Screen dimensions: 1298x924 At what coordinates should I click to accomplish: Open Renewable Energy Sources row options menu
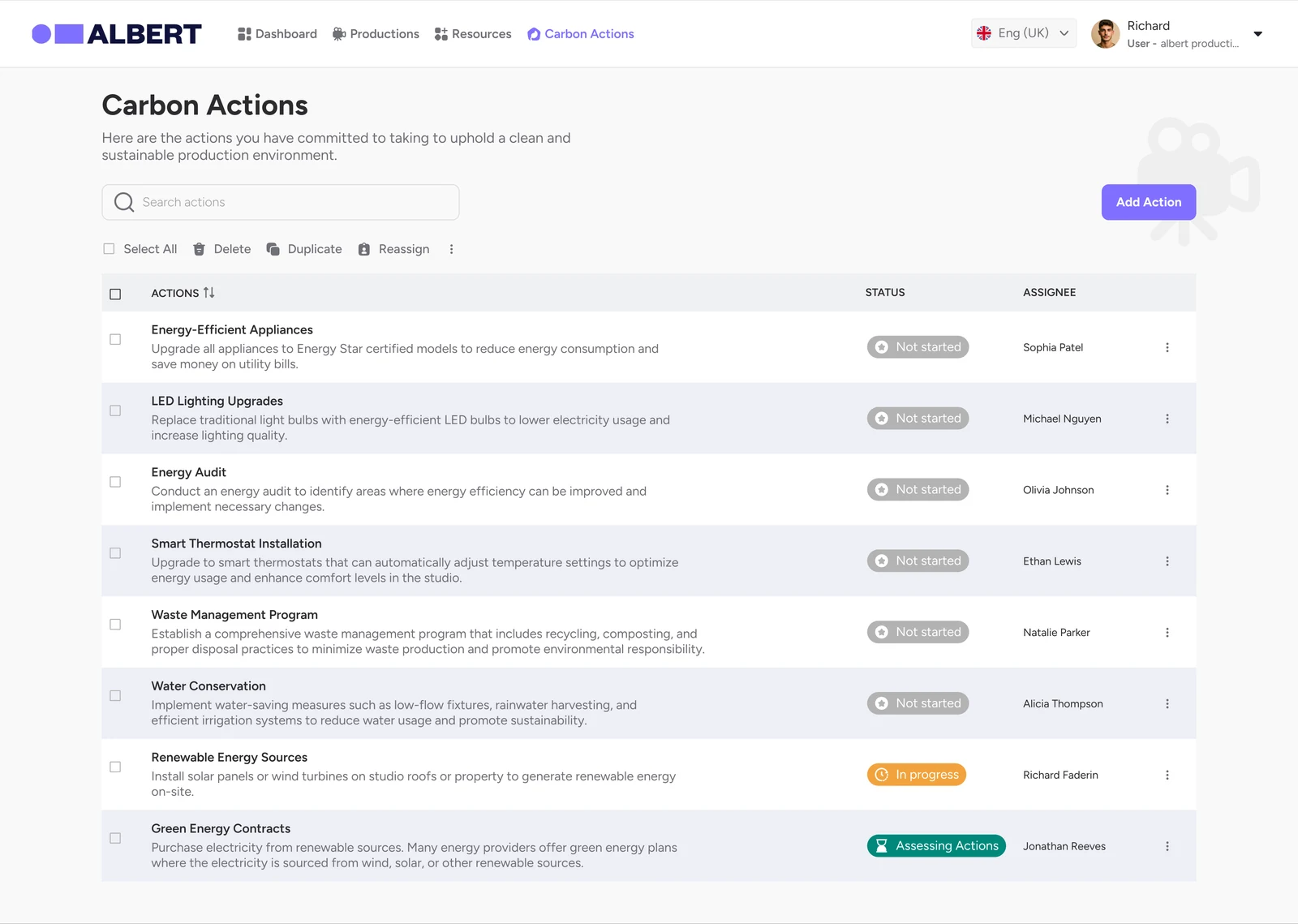point(1167,775)
